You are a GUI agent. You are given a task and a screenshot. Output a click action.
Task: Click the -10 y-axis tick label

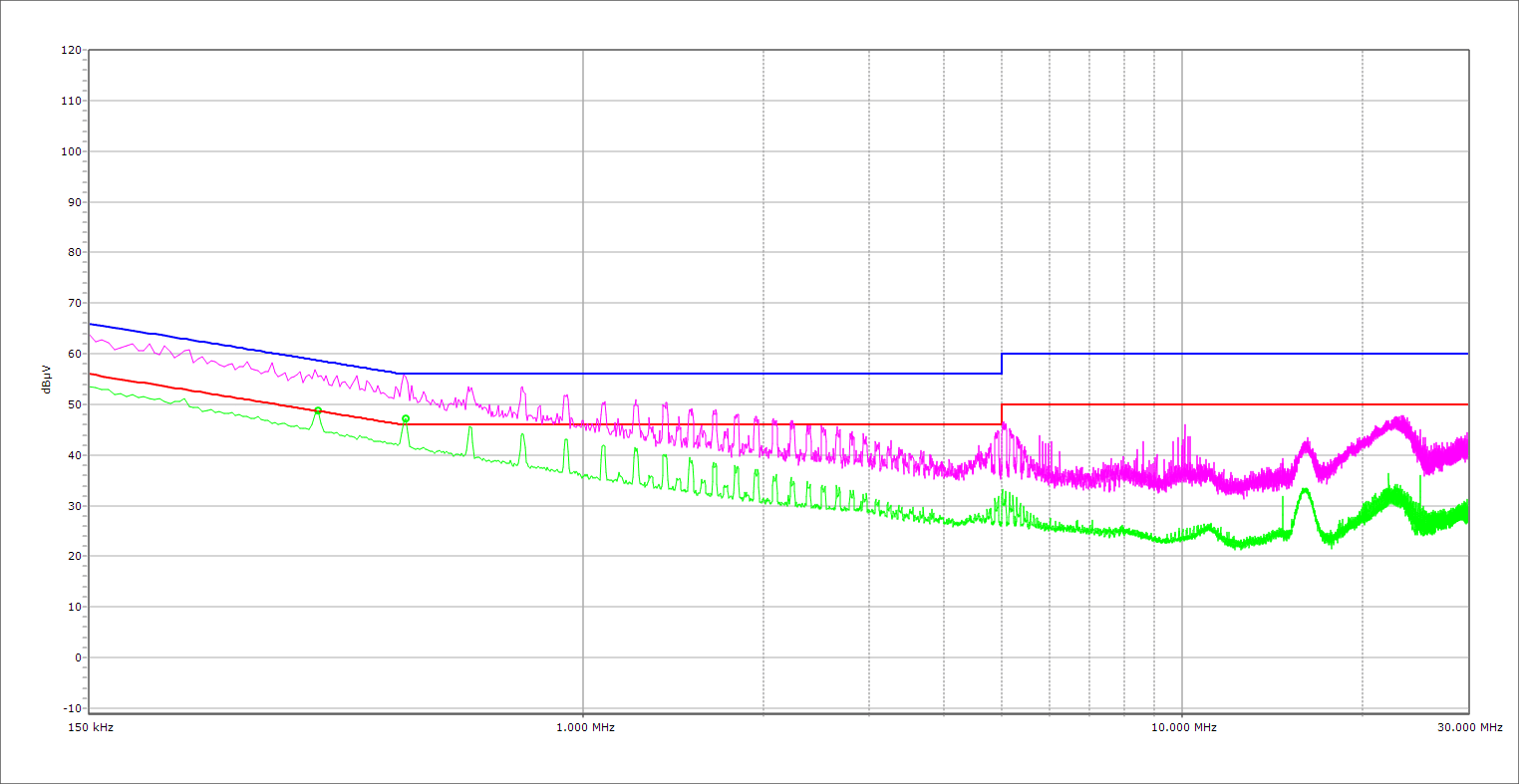(71, 708)
